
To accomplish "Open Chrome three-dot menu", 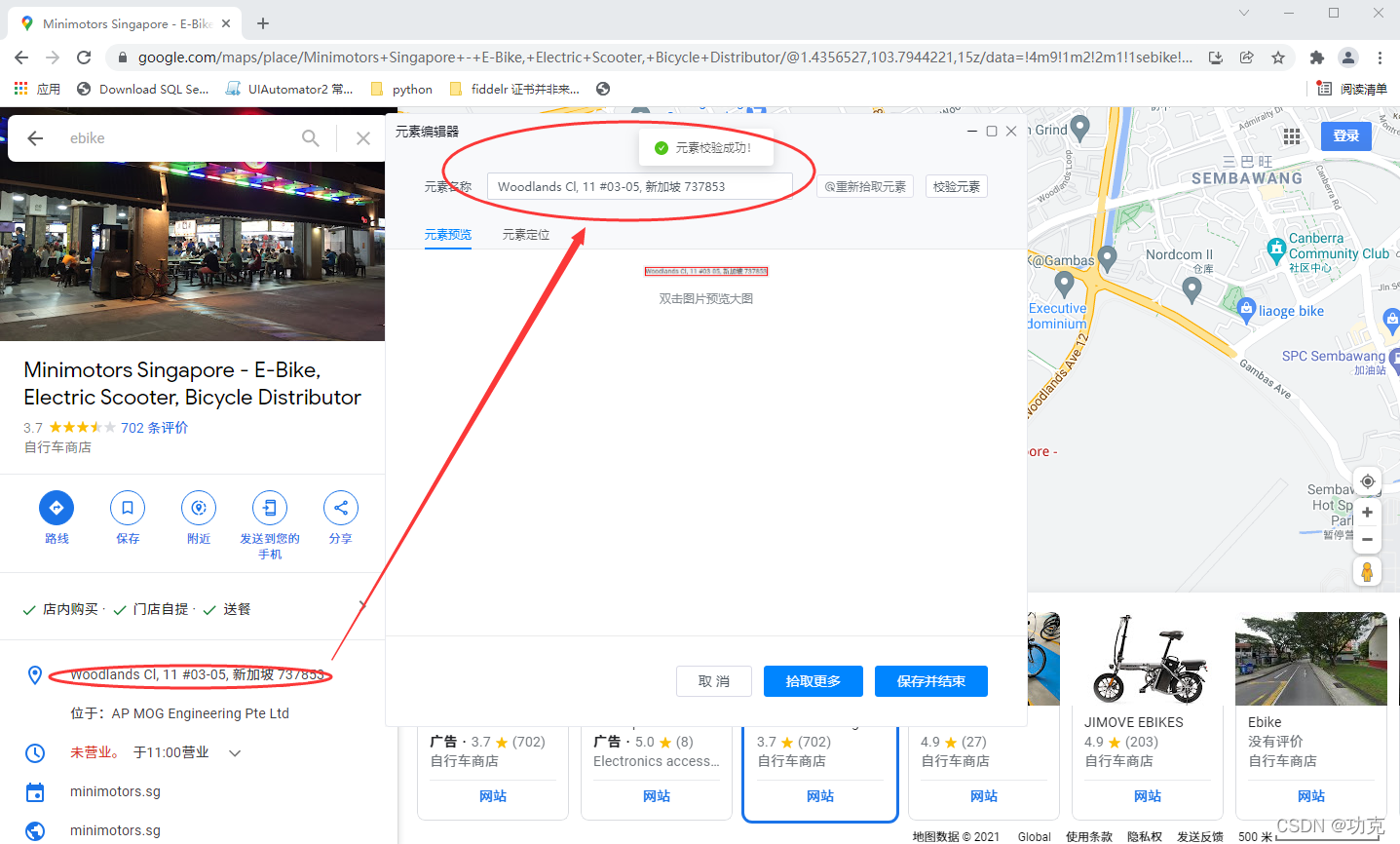I will point(1380,58).
